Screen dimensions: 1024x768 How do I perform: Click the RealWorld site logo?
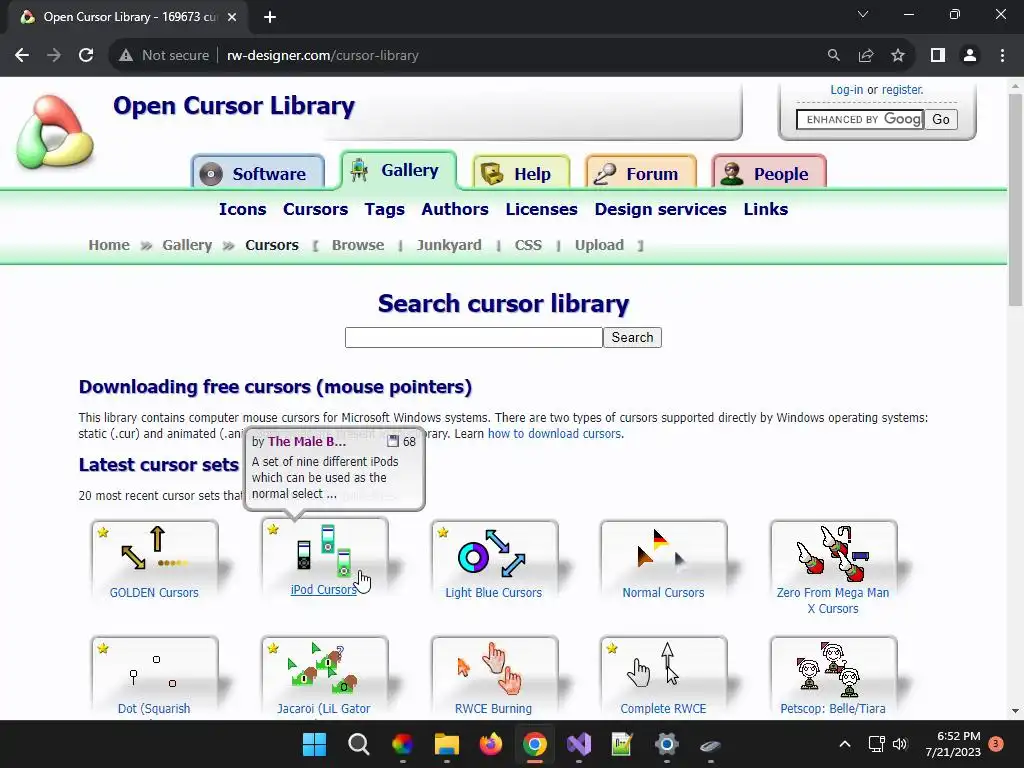55,132
